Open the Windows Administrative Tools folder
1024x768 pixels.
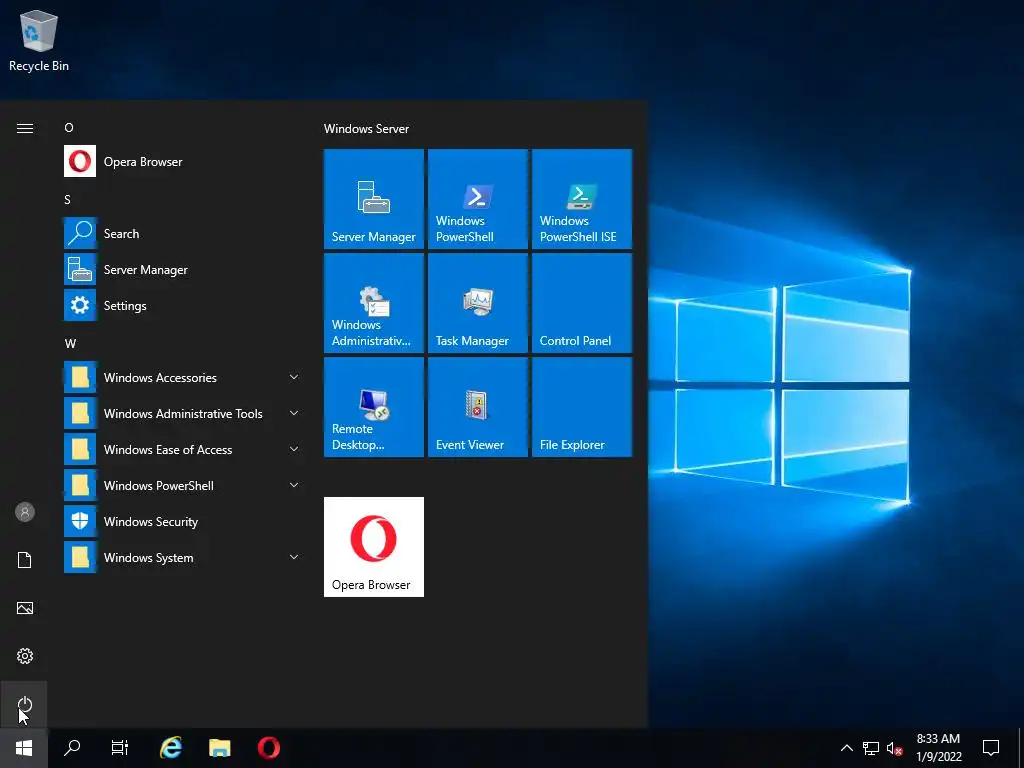tap(183, 414)
